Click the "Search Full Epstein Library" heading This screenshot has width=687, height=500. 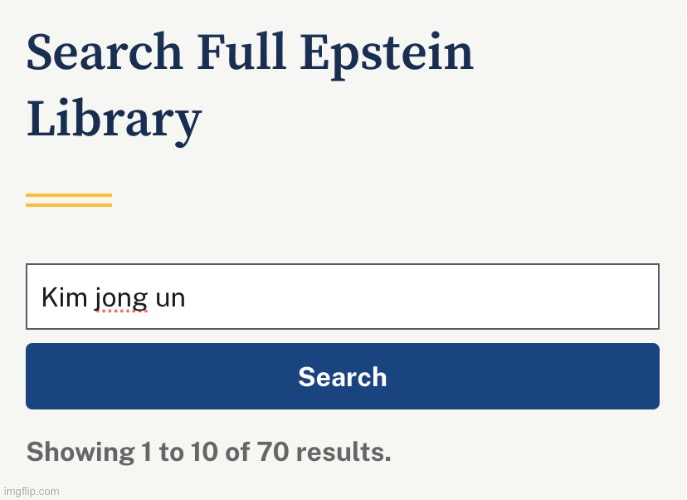tap(250, 86)
